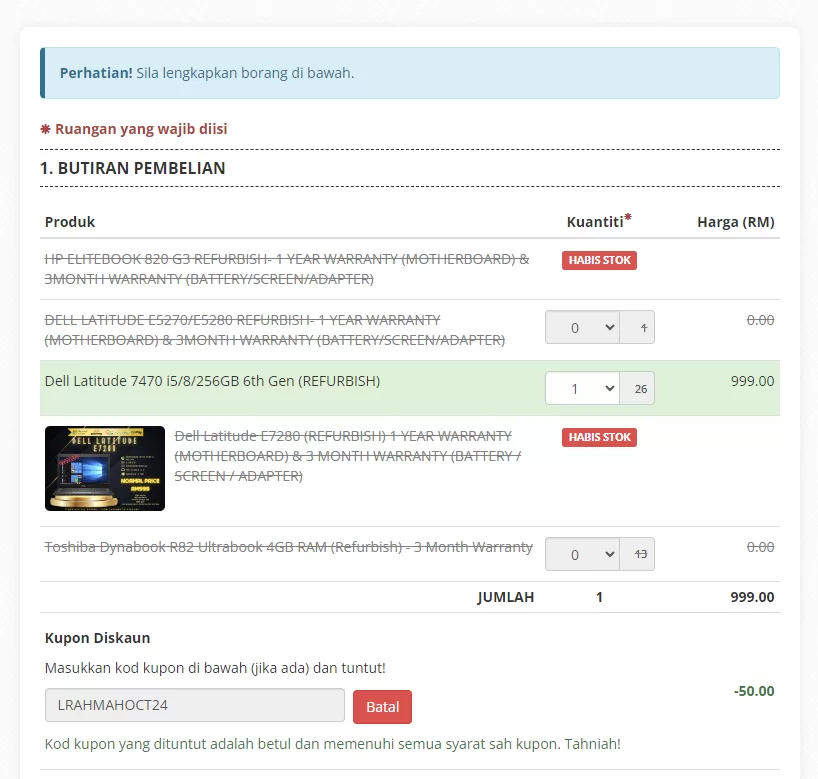Click the LRAHMAHOCT24 coupon code field
This screenshot has width=818, height=779.
coord(195,705)
